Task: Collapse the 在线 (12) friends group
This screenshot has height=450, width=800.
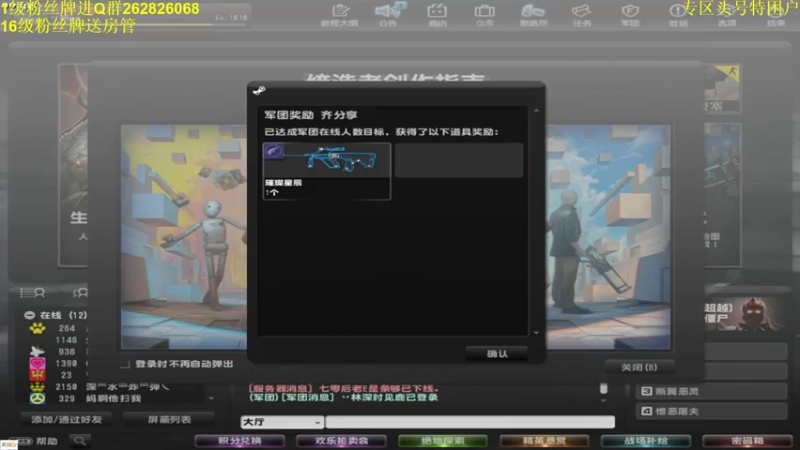Action: (x=30, y=315)
